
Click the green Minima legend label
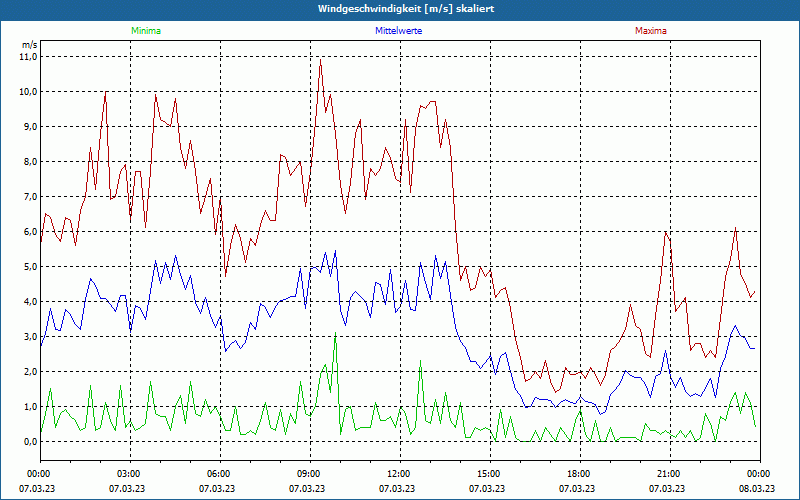click(x=145, y=31)
